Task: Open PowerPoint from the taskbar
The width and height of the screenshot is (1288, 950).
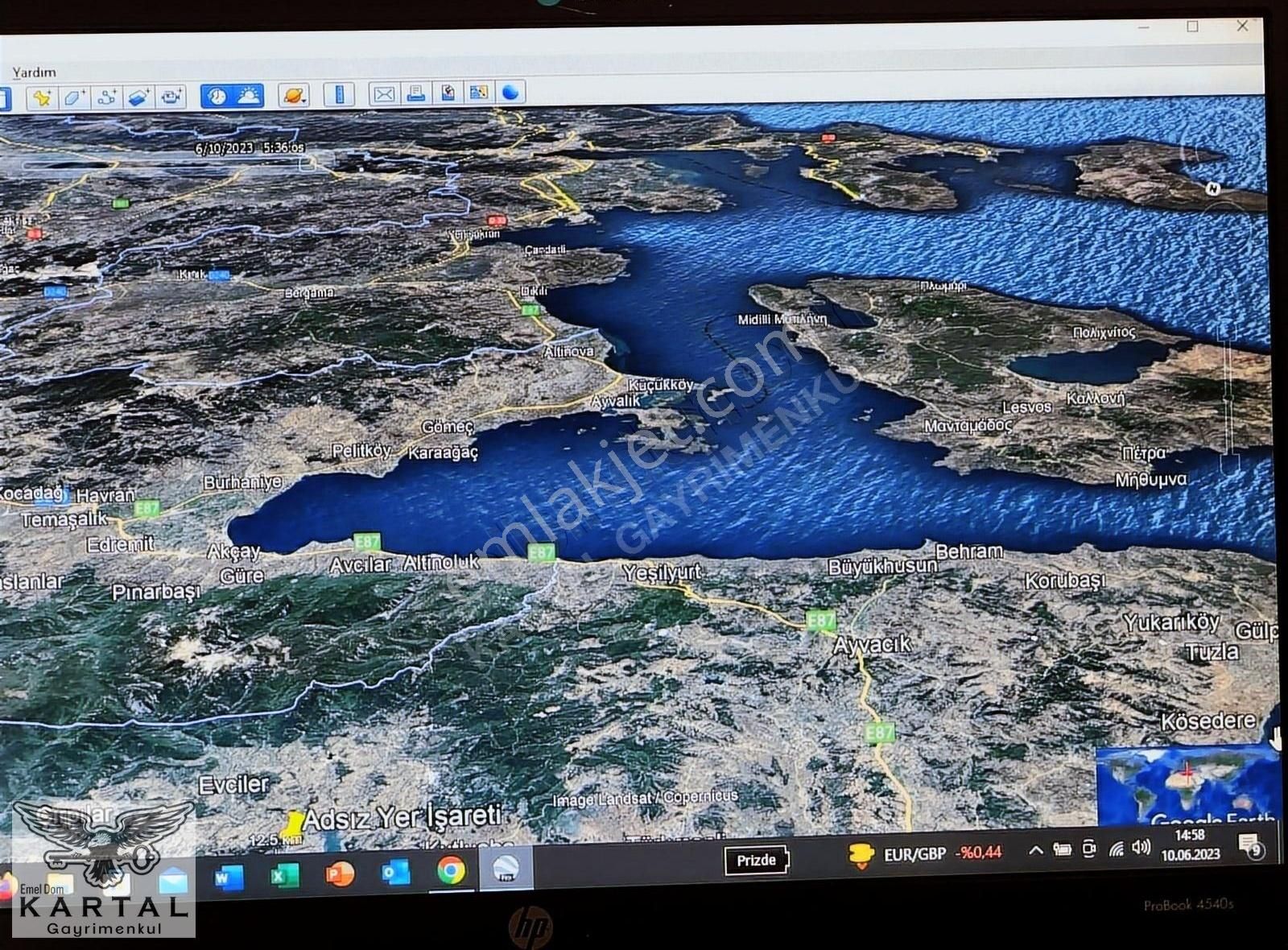Action: click(x=340, y=874)
